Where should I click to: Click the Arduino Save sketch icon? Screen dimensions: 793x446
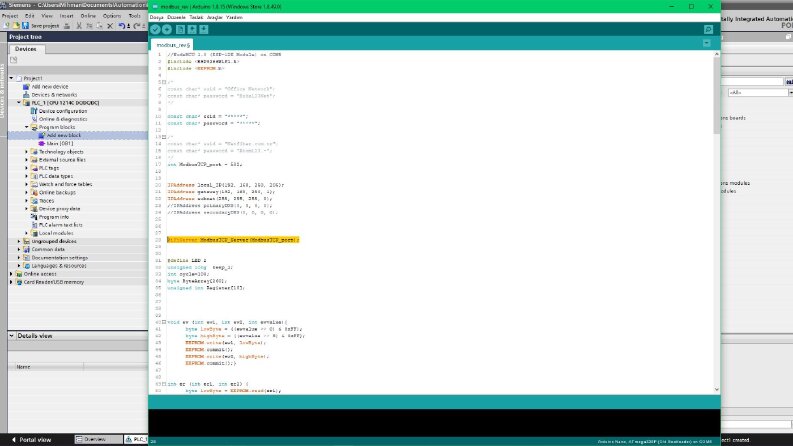(204, 29)
